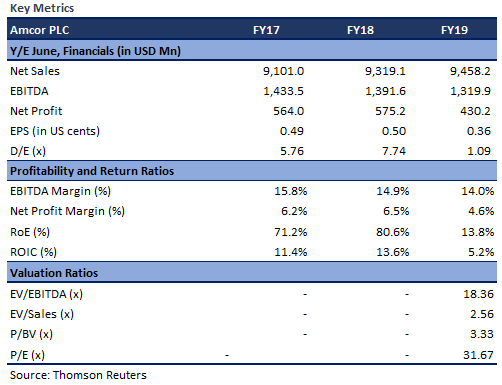
Task: Select FY19 Net Profit Margin 4.6%
Action: tap(481, 211)
